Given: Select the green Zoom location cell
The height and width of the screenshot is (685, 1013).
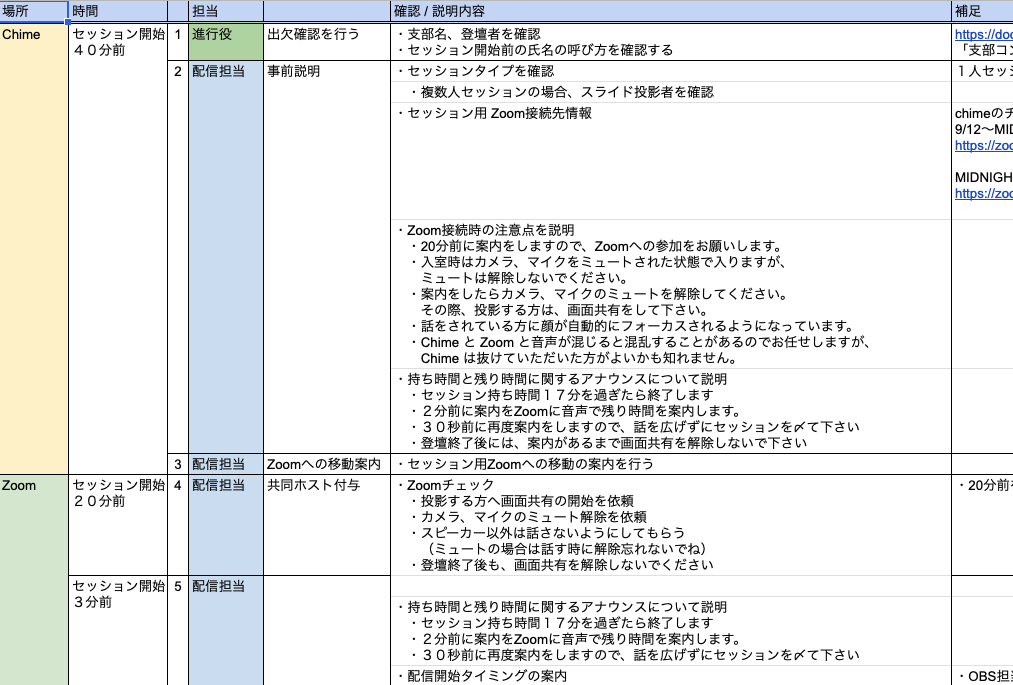Looking at the screenshot, I should point(32,485).
